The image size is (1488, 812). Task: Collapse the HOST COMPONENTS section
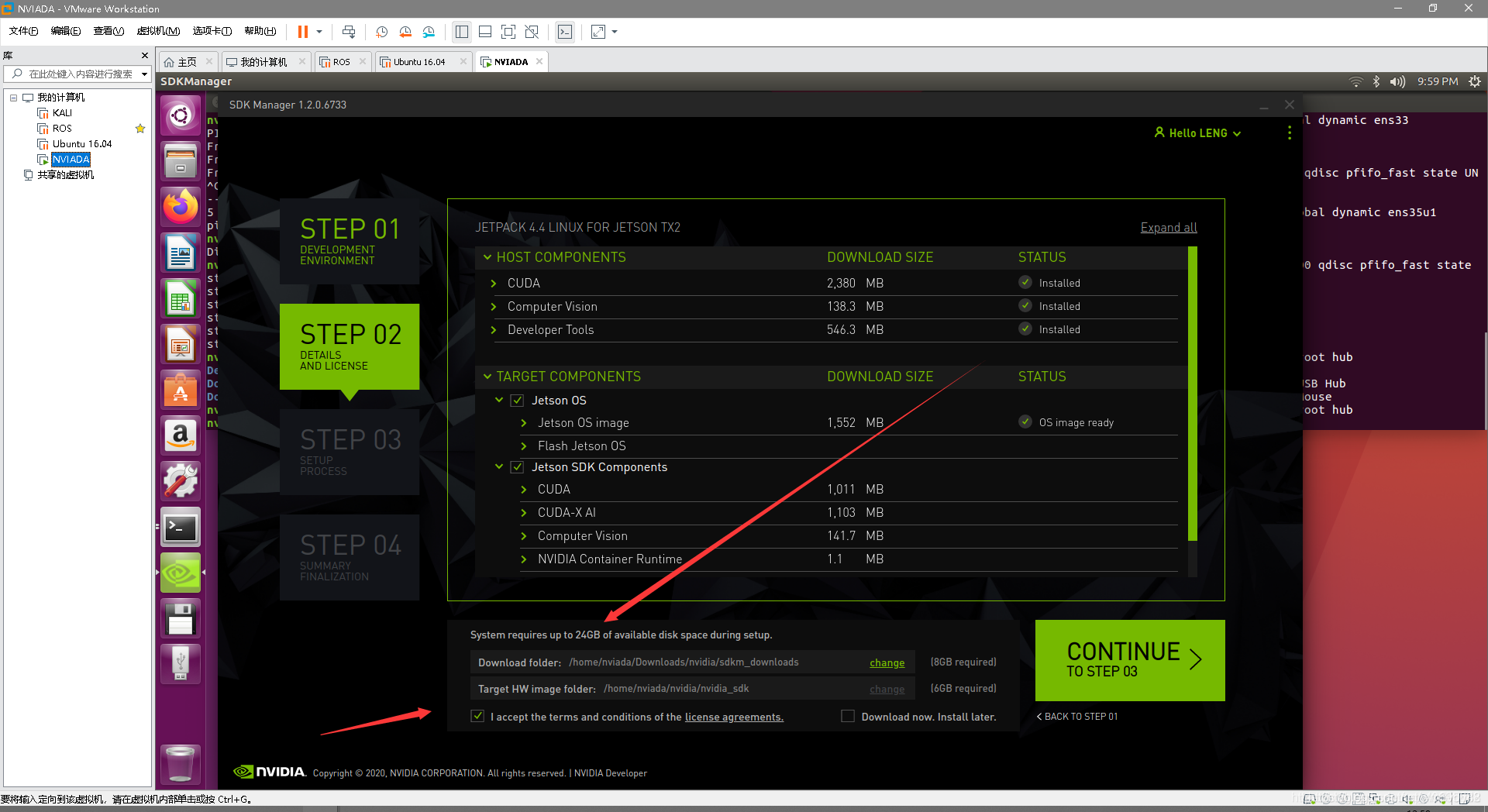coord(487,256)
